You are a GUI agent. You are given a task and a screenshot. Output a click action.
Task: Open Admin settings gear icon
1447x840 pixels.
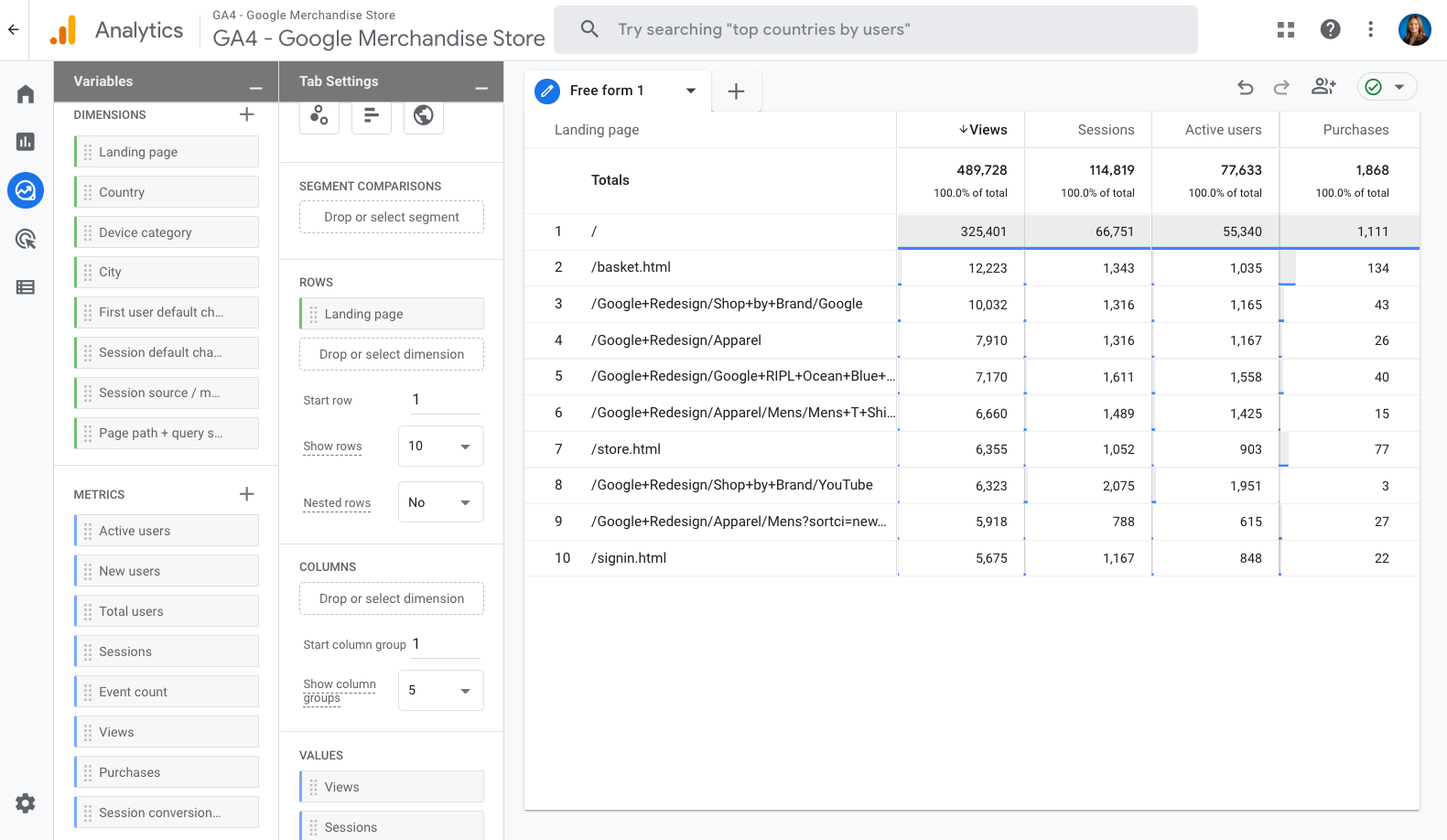(x=26, y=803)
